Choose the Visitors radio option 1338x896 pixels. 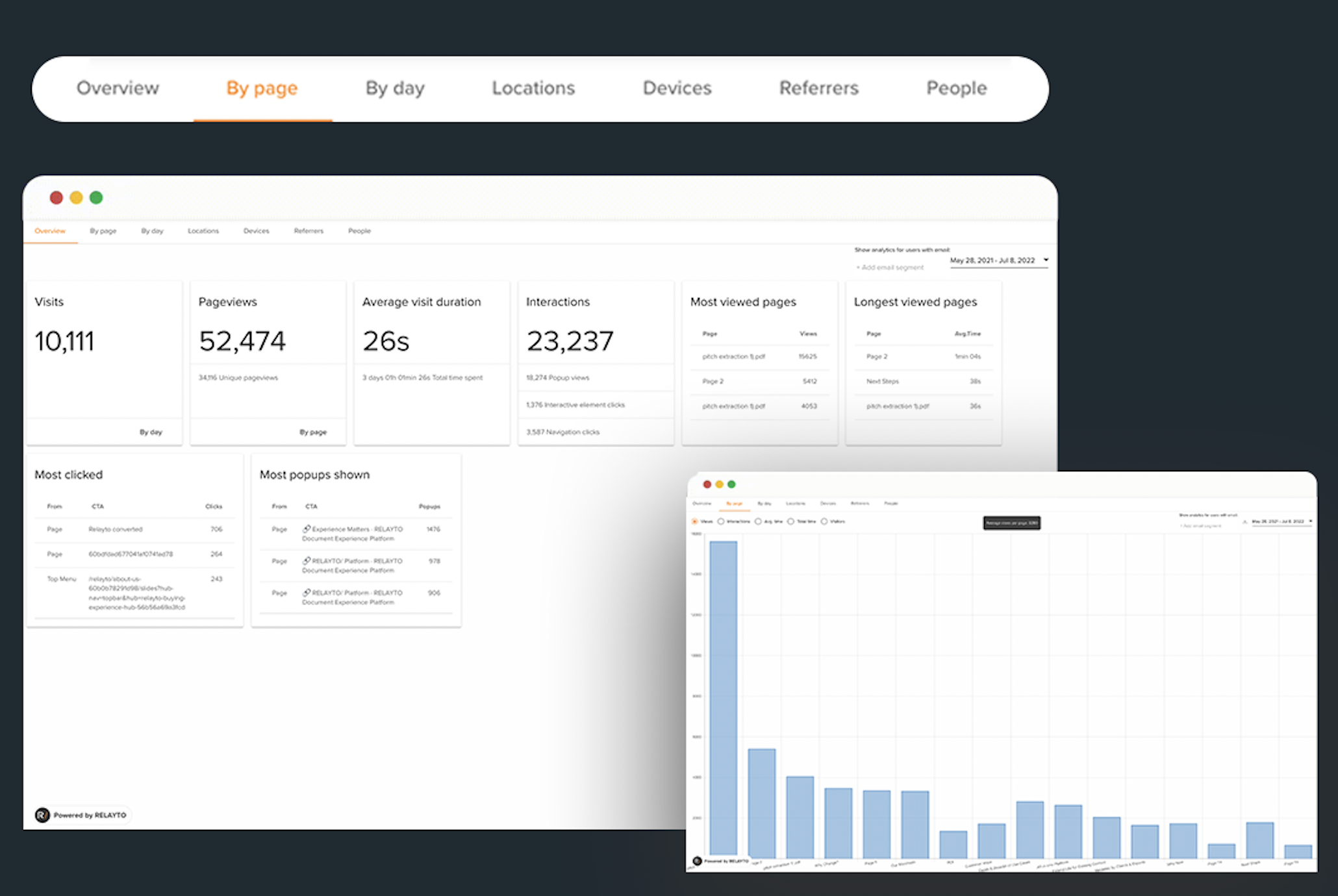[824, 521]
